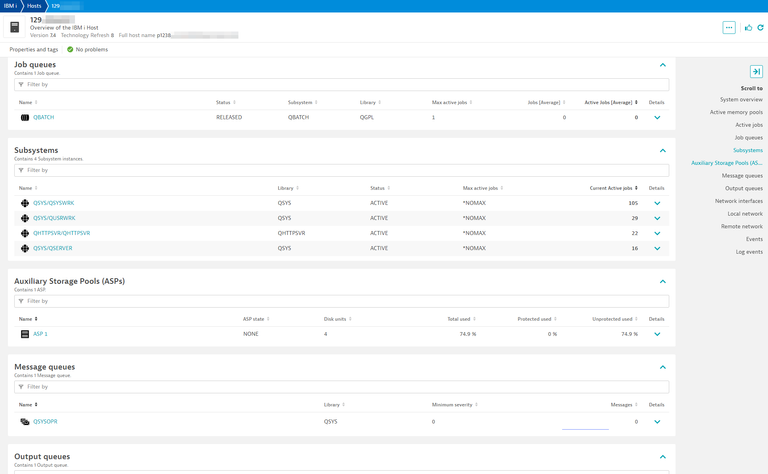Image resolution: width=768 pixels, height=474 pixels.
Task: Focus the ASPs filter field
Action: pyautogui.click(x=341, y=301)
